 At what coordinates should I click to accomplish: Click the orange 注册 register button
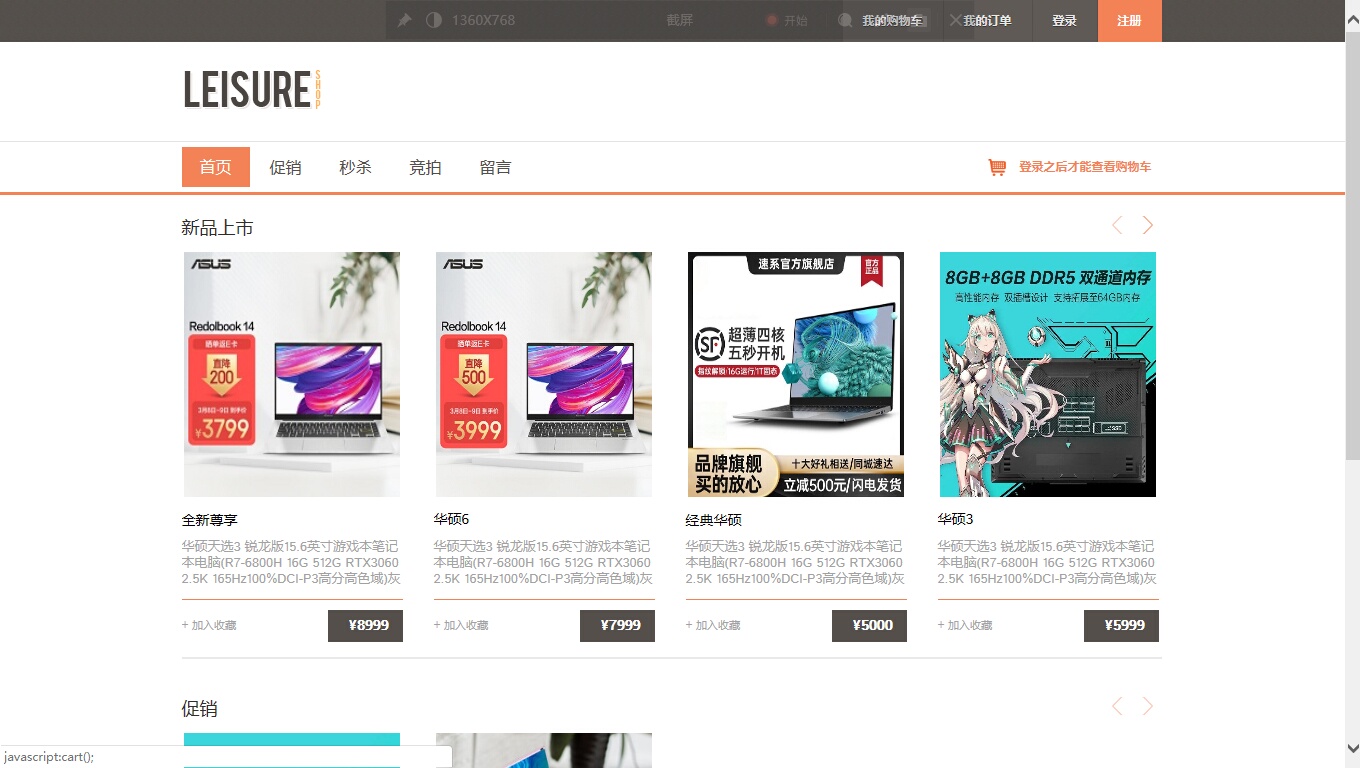[1130, 21]
